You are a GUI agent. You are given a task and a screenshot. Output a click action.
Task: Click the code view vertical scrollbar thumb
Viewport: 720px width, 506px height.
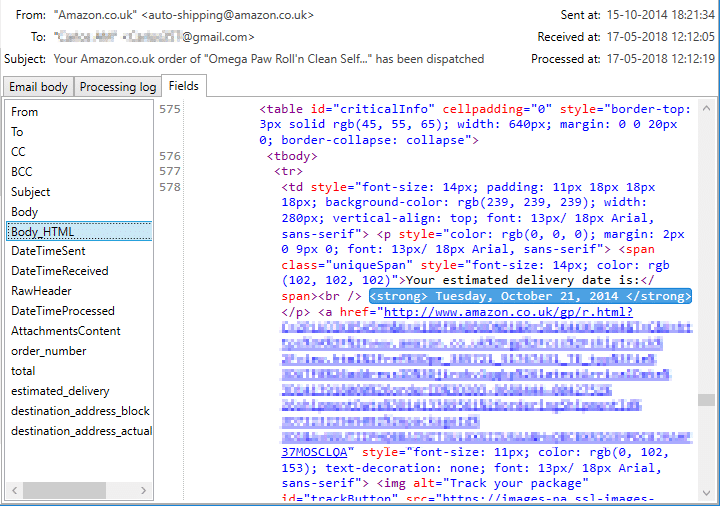click(x=706, y=400)
